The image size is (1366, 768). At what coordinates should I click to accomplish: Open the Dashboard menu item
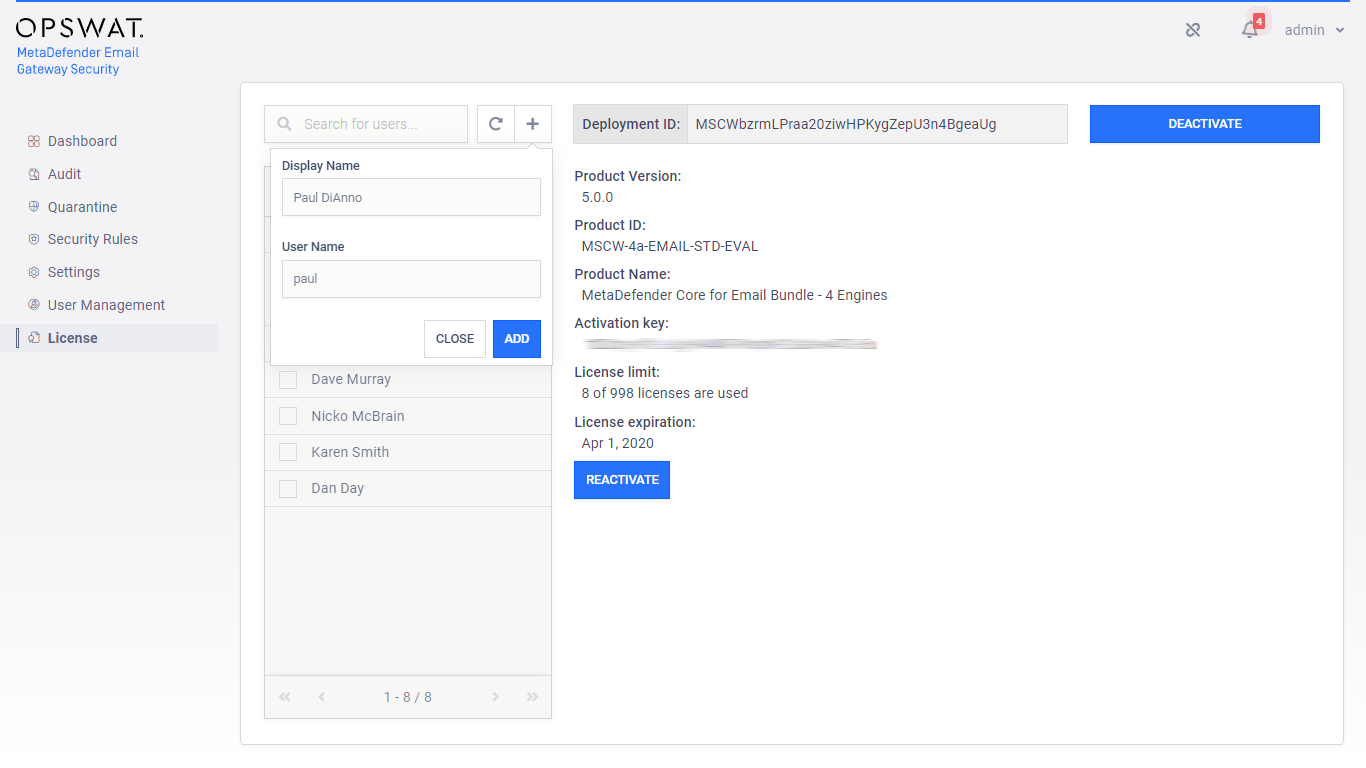tap(82, 141)
